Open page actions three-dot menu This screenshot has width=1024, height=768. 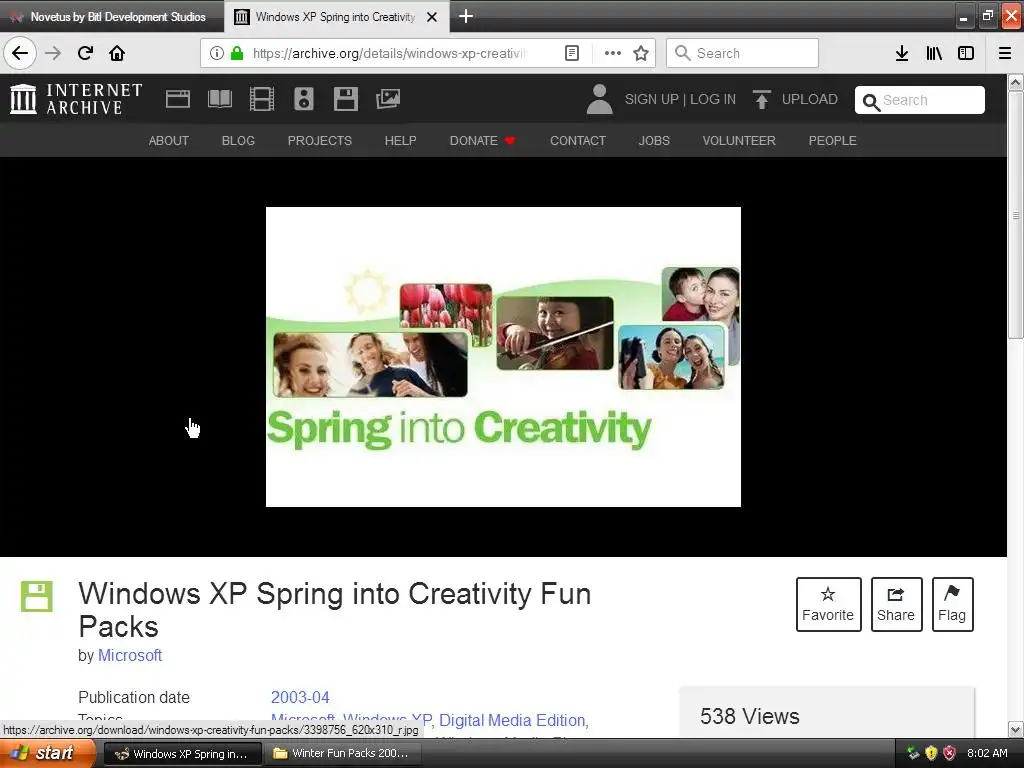pyautogui.click(x=613, y=53)
